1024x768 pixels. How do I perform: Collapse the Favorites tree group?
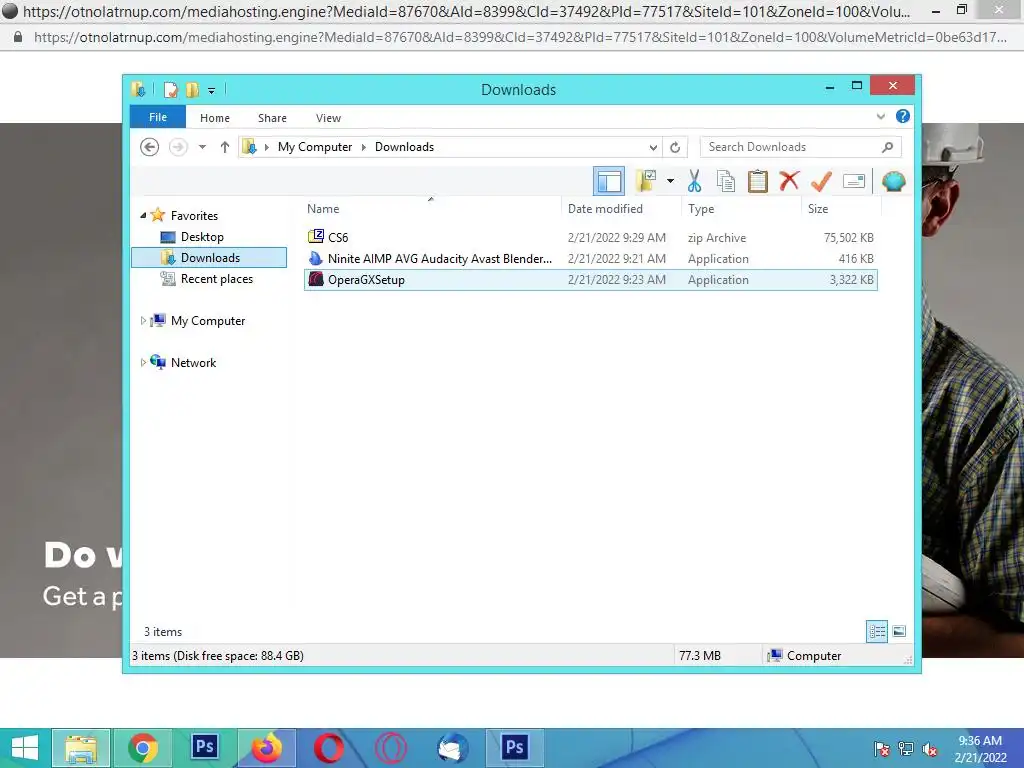click(143, 215)
